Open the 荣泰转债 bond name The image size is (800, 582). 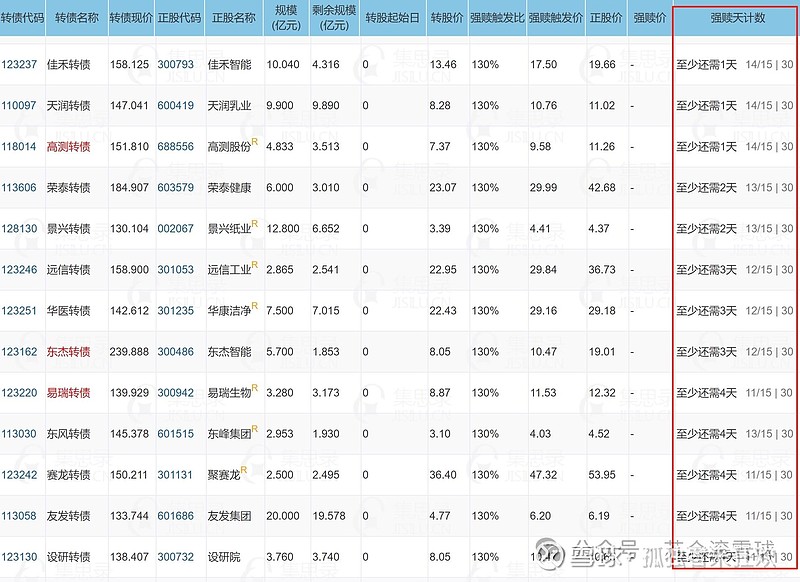click(68, 188)
